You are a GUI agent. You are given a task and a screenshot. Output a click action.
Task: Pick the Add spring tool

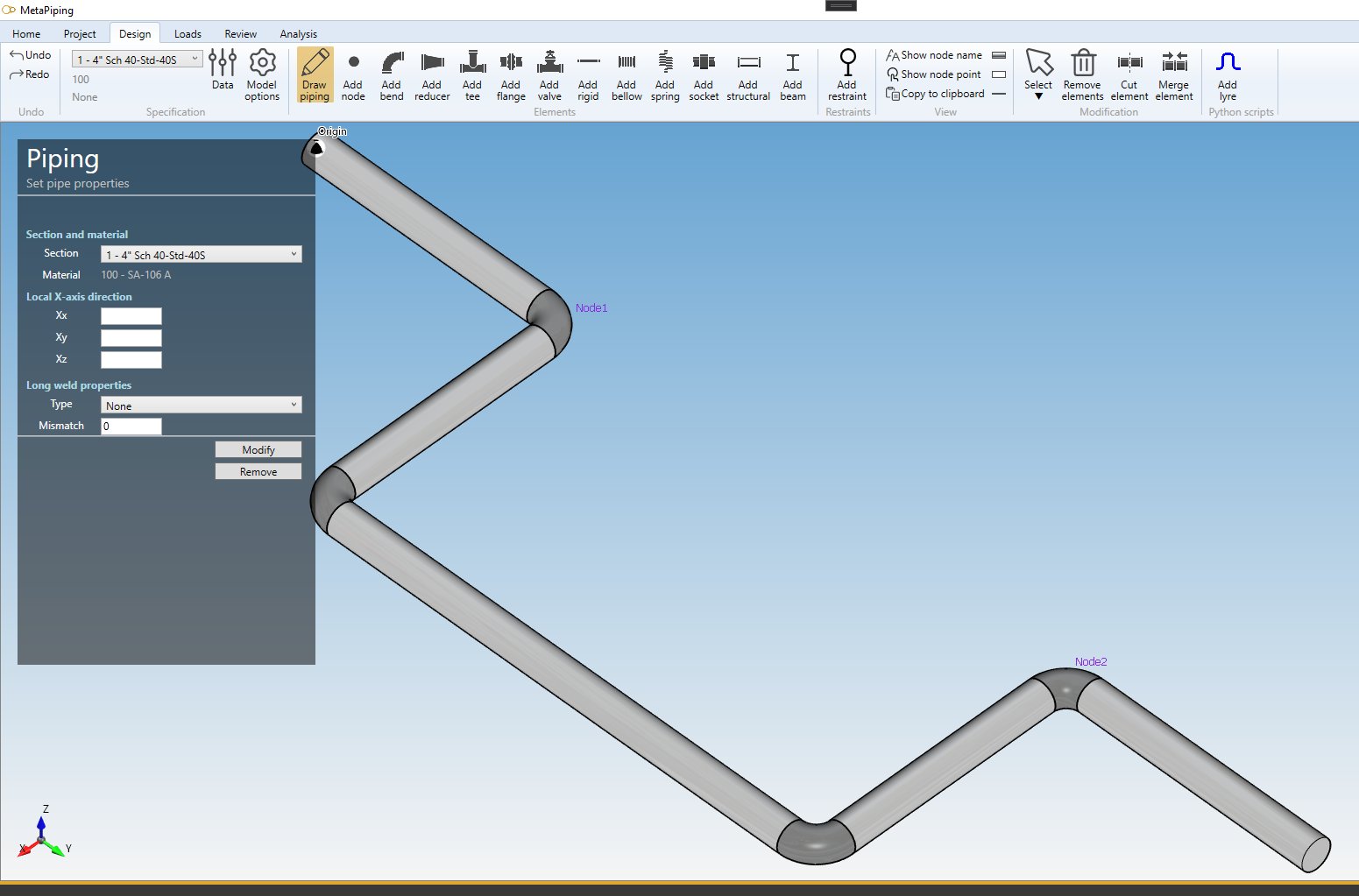(665, 75)
